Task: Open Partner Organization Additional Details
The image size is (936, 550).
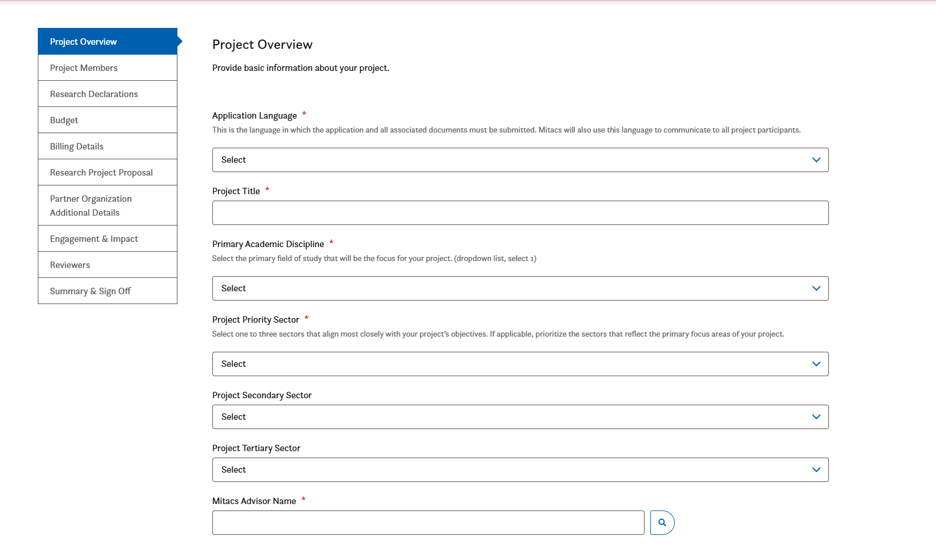Action: click(x=108, y=205)
